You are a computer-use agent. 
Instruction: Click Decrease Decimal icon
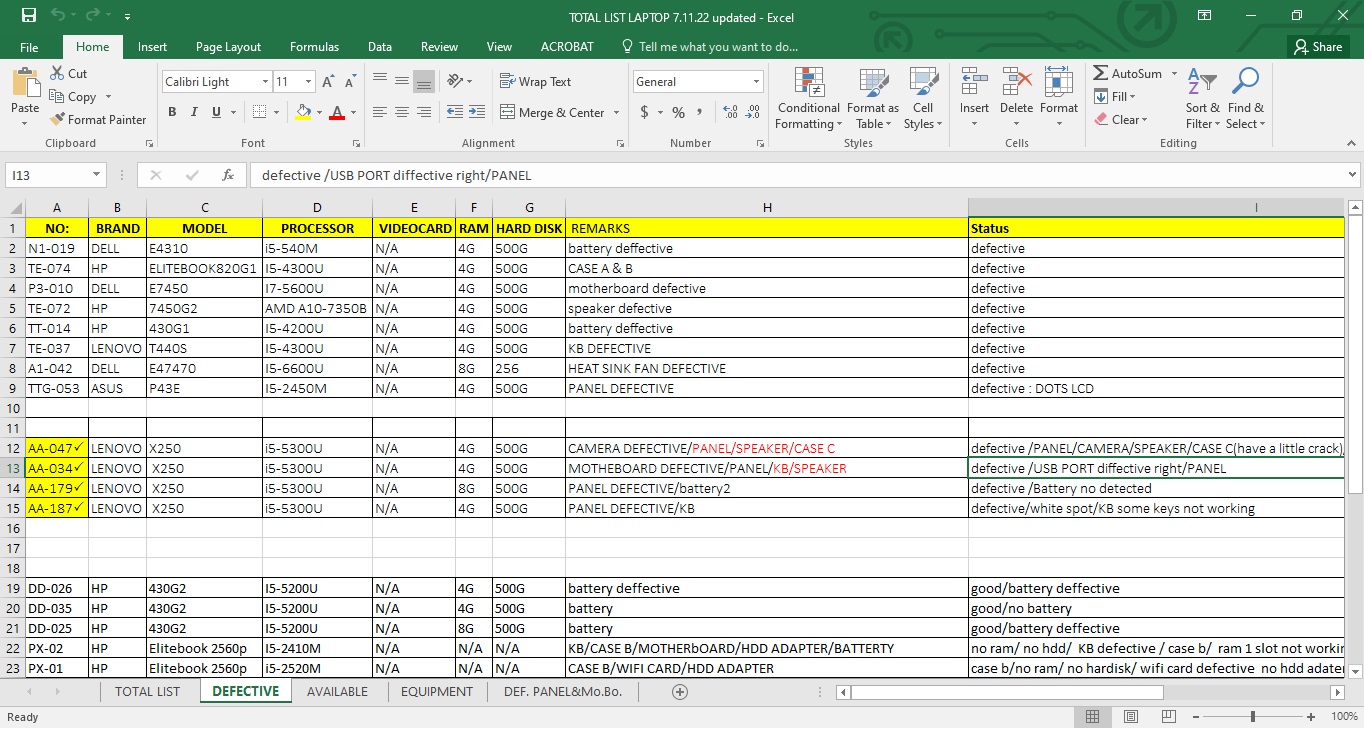point(753,112)
